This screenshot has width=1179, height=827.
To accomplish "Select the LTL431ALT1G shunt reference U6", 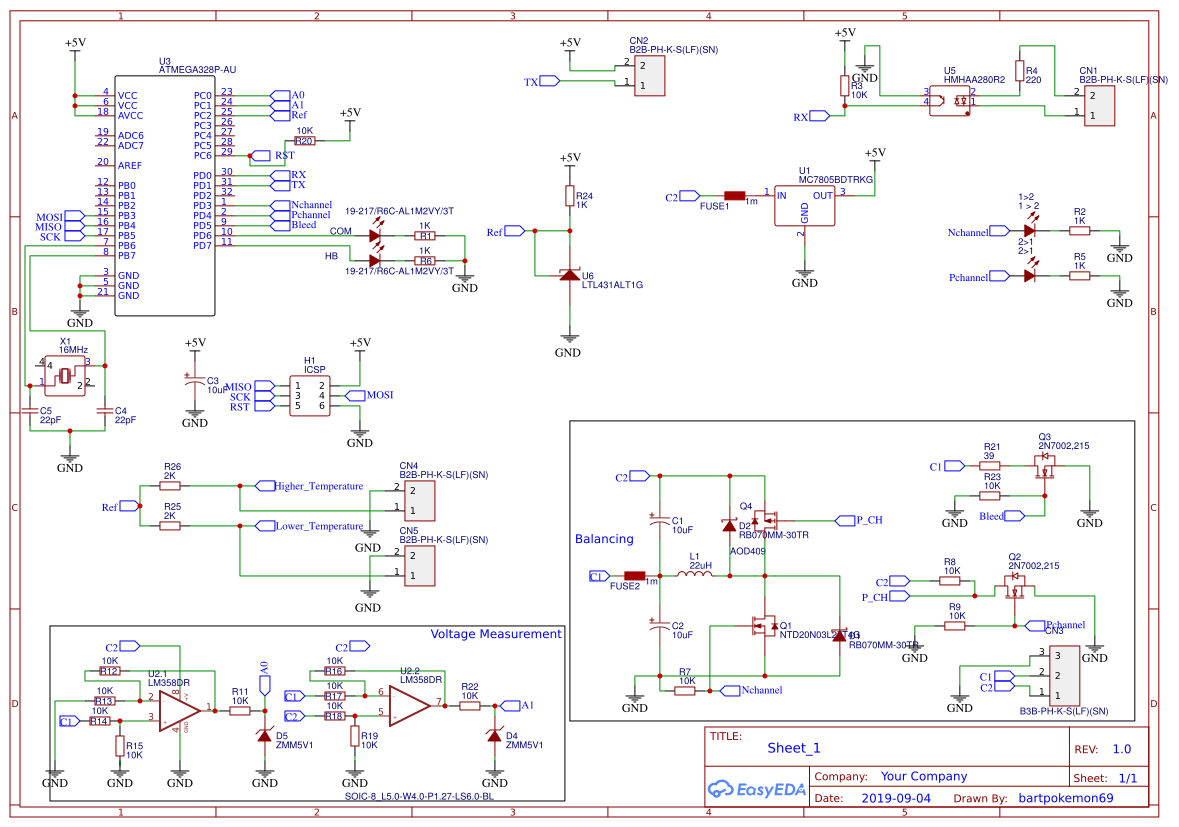I will point(568,273).
